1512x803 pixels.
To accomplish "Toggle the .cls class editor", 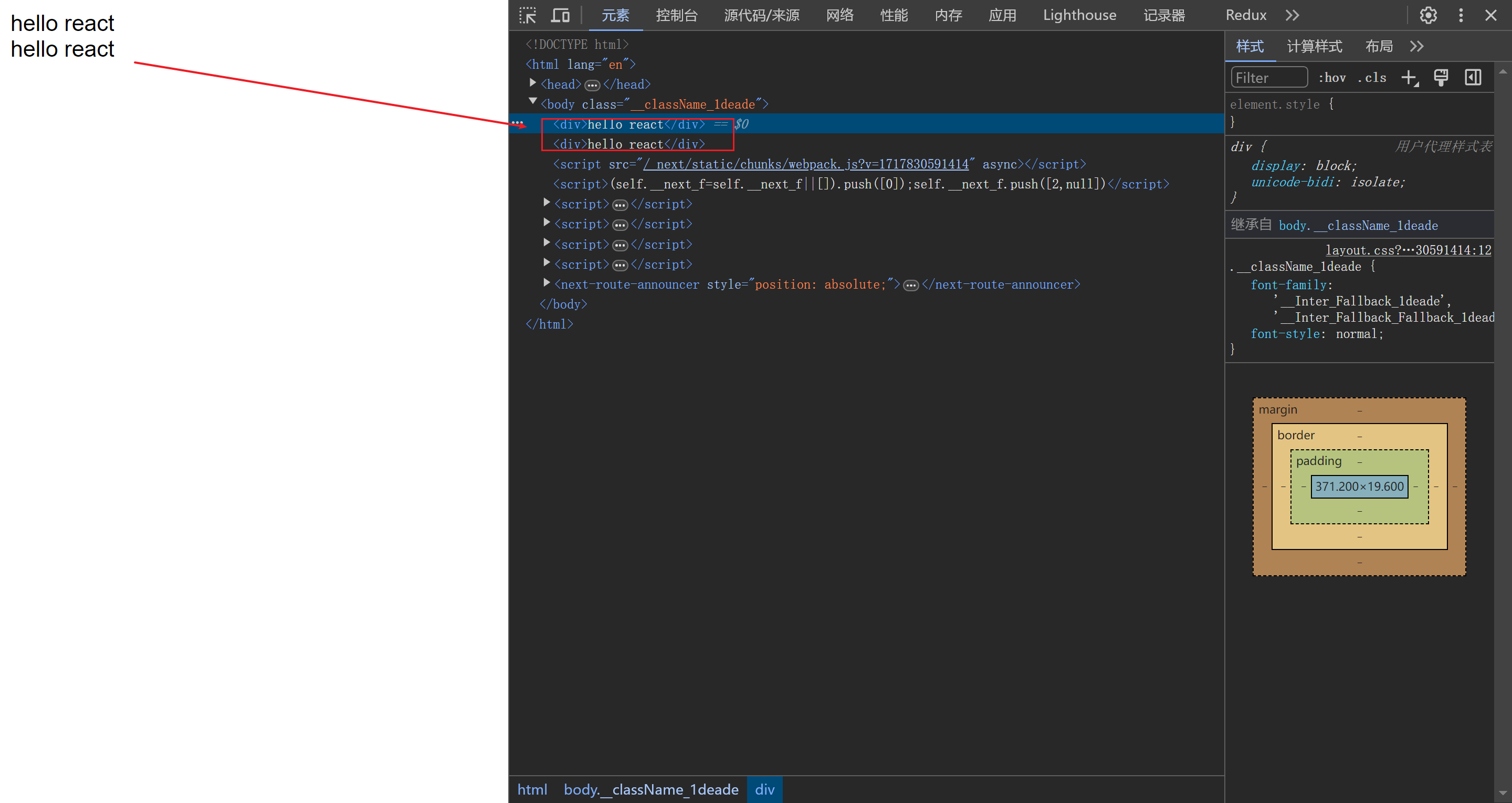I will point(1372,78).
